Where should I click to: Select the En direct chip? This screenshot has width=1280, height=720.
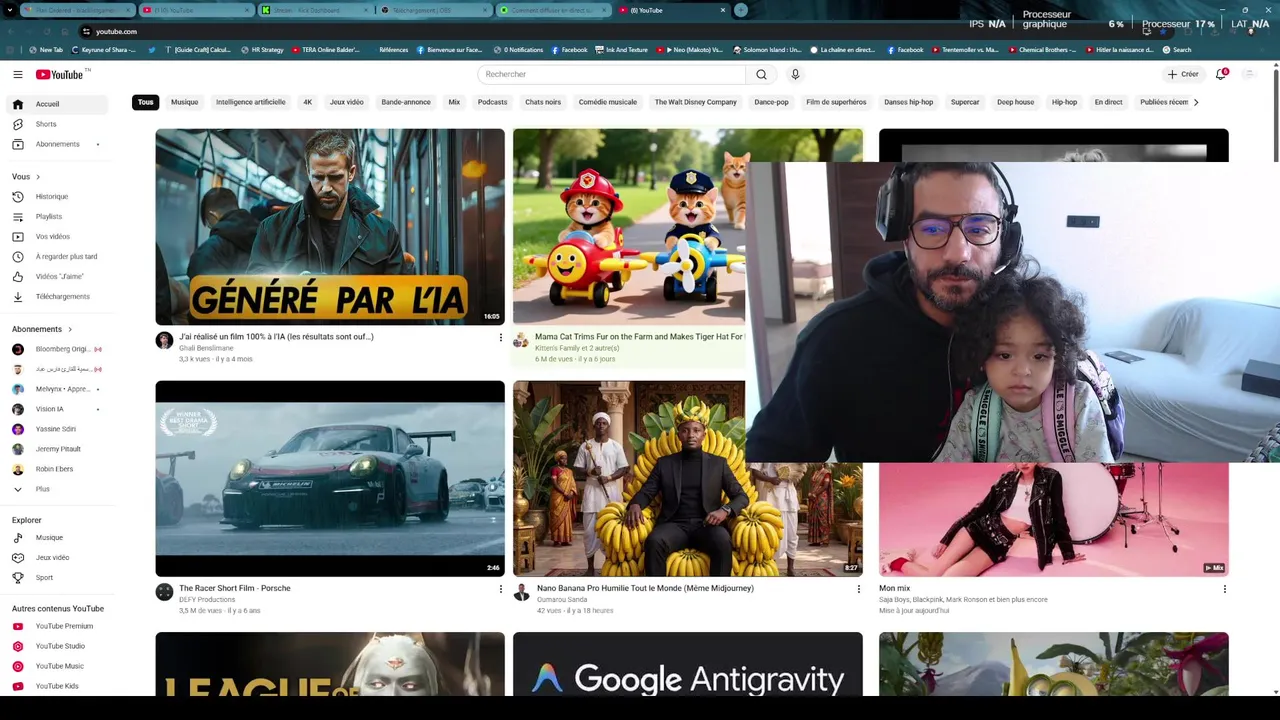tap(1108, 102)
